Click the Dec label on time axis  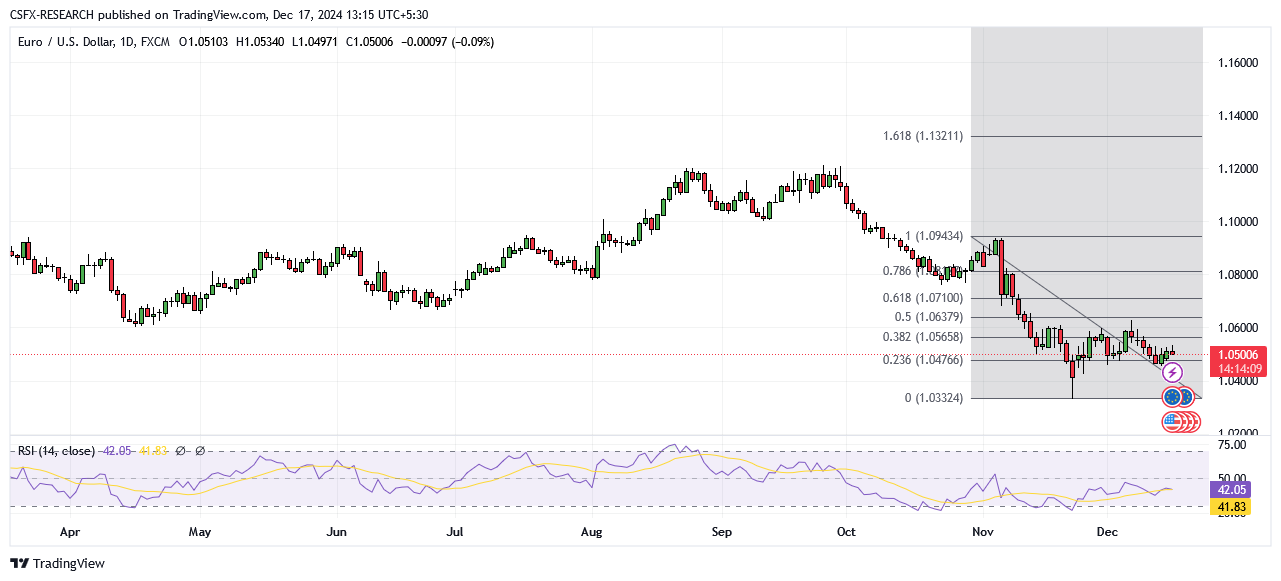tap(1107, 532)
